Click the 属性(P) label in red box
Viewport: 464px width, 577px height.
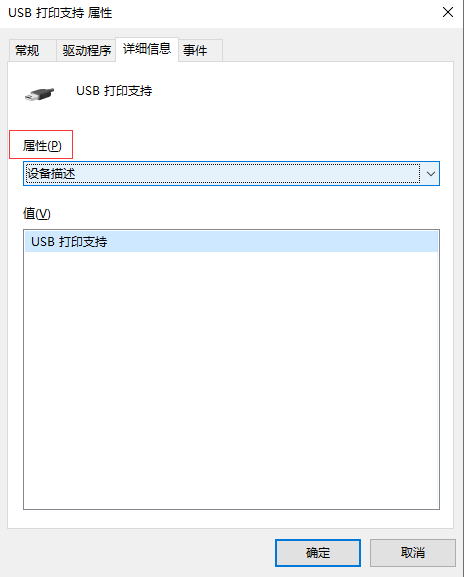(42, 146)
